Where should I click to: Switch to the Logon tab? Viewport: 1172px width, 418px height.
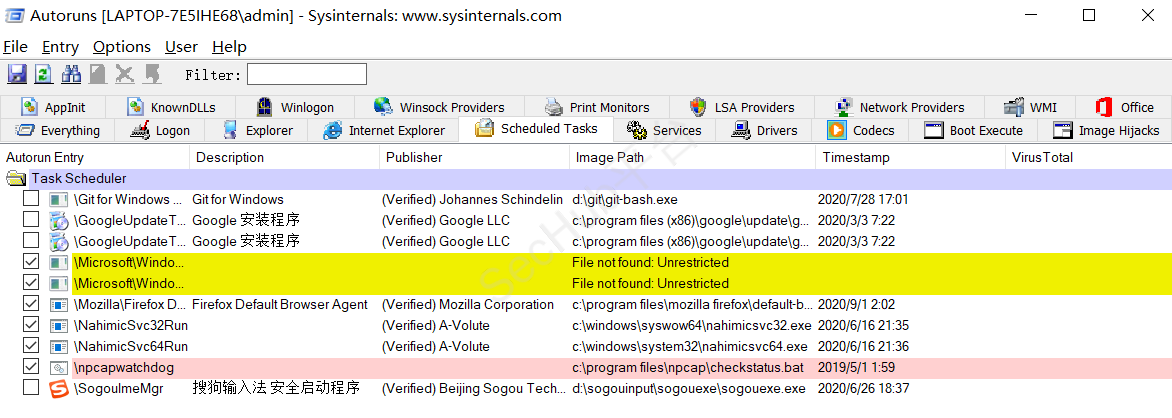coord(160,130)
